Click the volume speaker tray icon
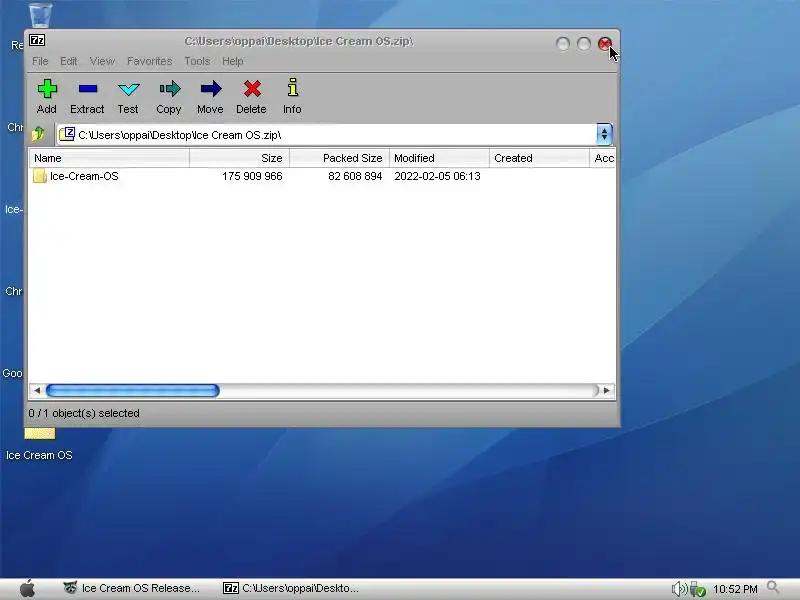The width and height of the screenshot is (800, 600). pyautogui.click(x=679, y=589)
